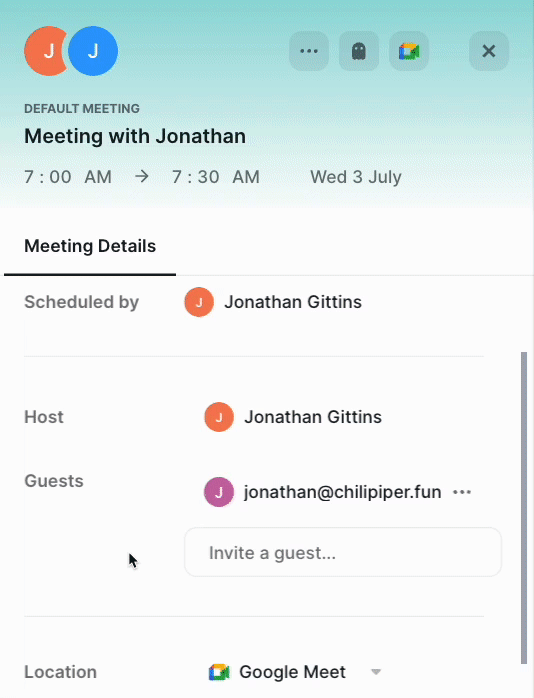Switch to the Meeting Details tab
Viewport: 534px width, 698px height.
click(90, 246)
